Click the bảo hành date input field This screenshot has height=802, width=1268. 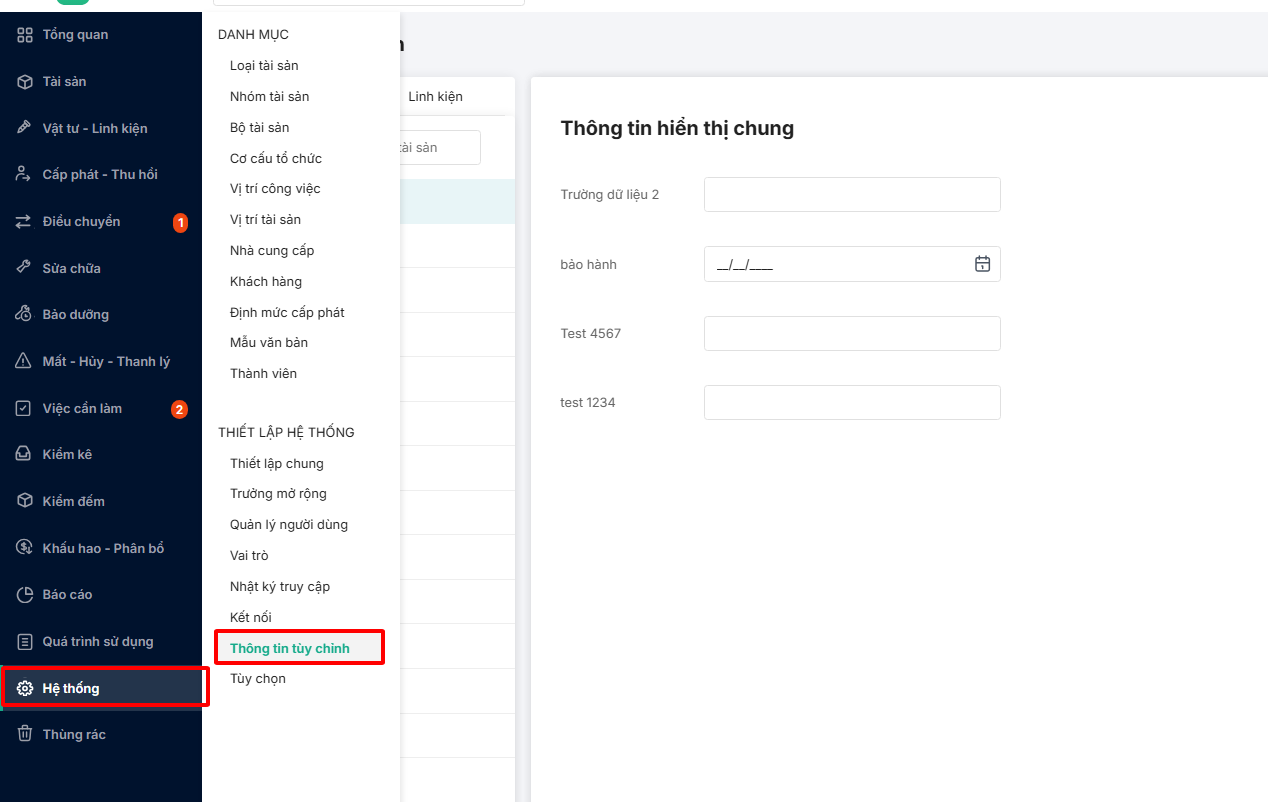pos(852,264)
